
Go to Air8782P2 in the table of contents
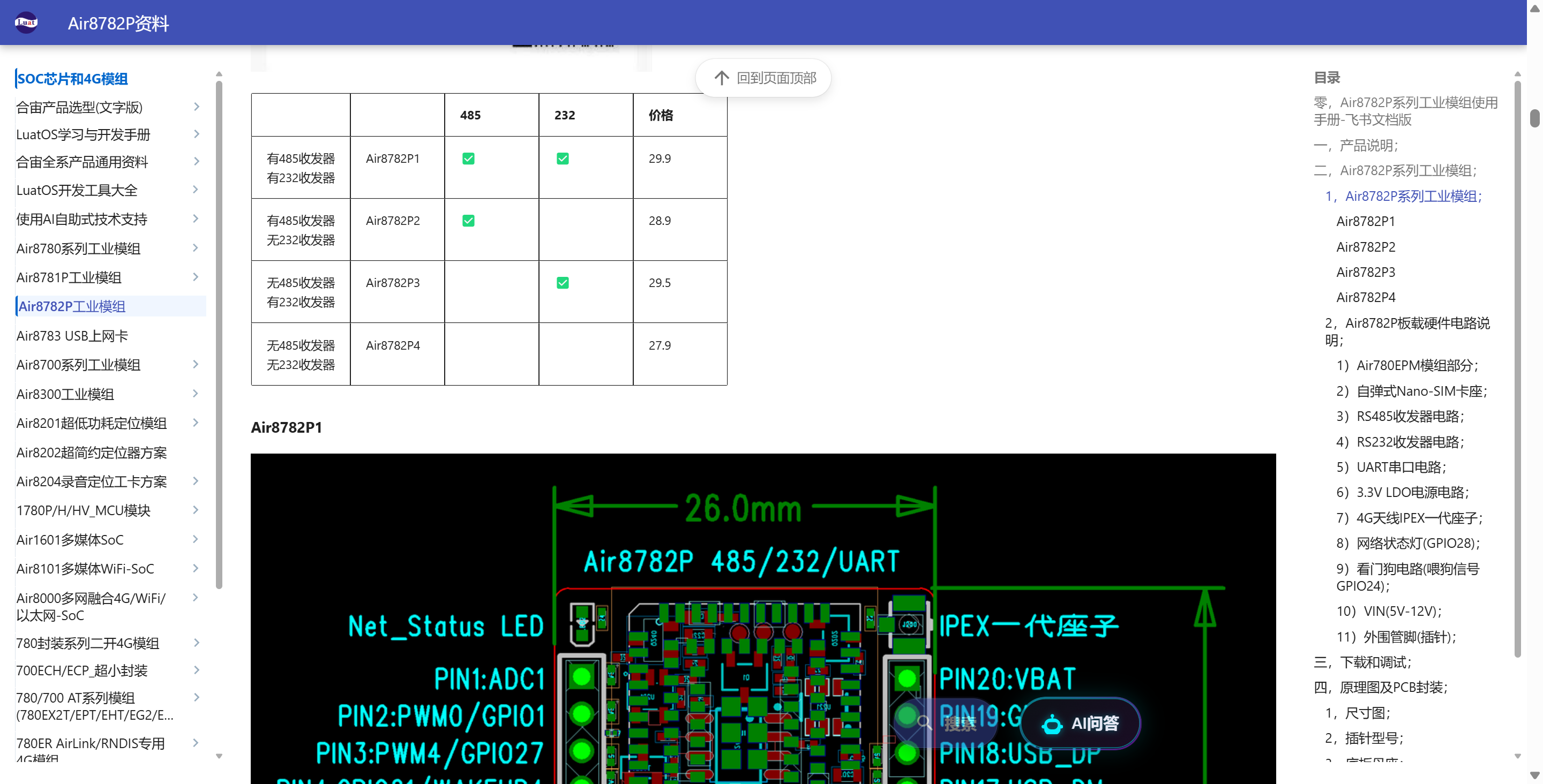pos(1366,247)
